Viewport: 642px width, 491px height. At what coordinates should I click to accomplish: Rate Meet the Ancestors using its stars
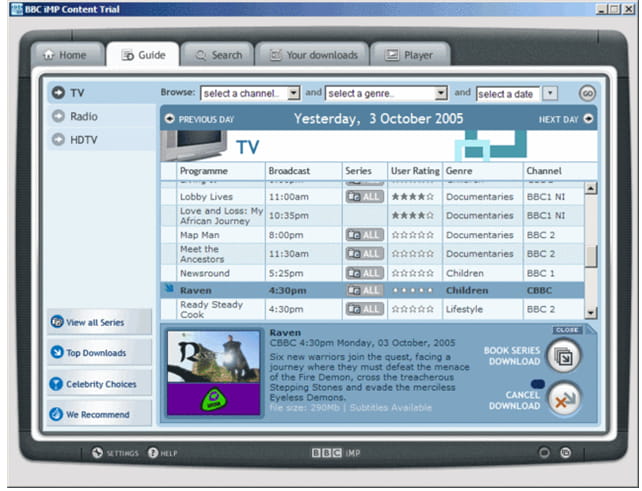point(412,254)
